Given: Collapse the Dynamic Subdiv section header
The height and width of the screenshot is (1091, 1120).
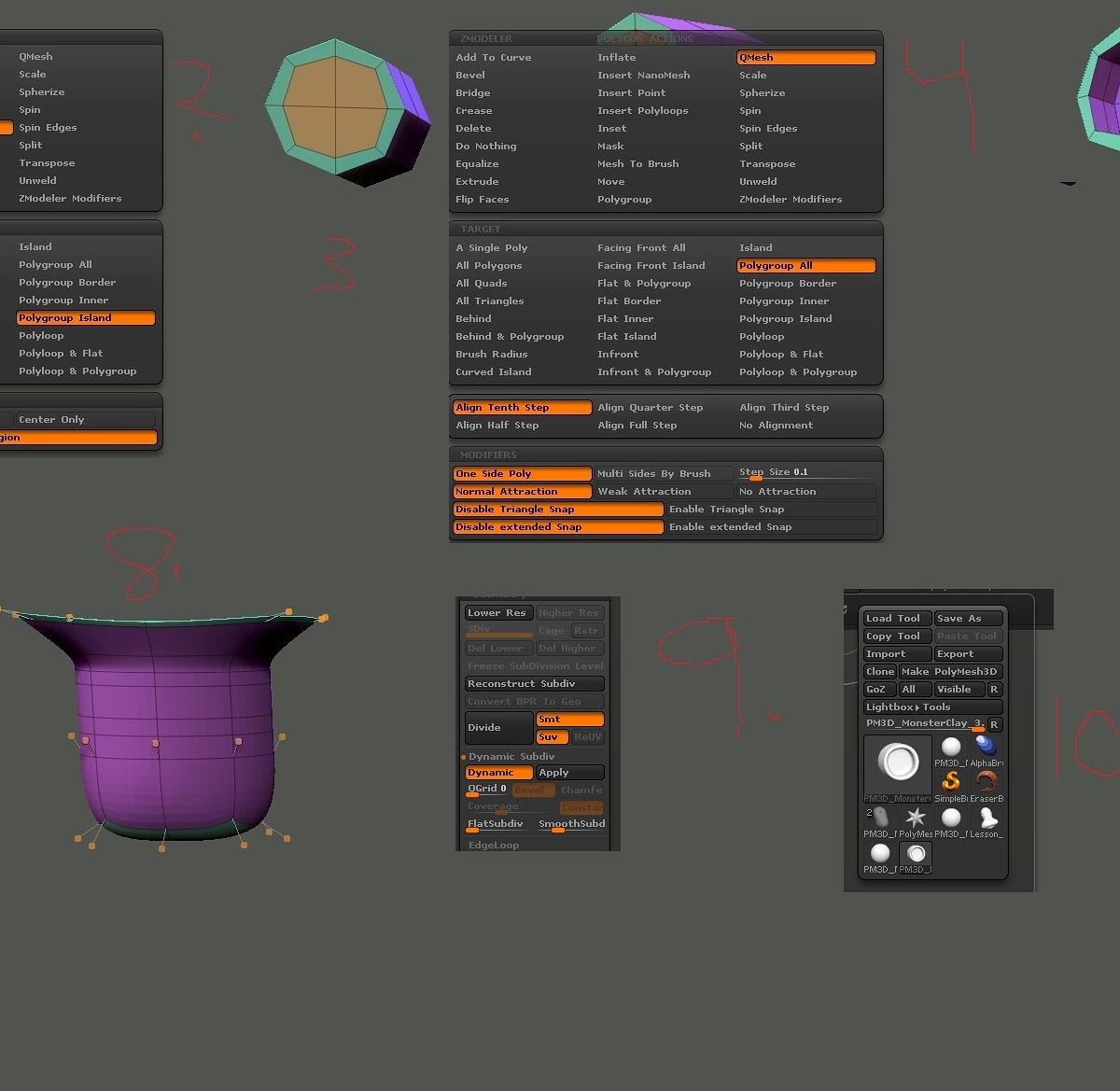Looking at the screenshot, I should point(511,757).
